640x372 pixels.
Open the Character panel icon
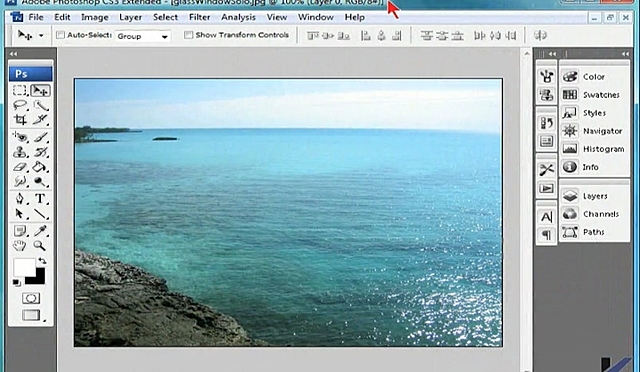(546, 217)
